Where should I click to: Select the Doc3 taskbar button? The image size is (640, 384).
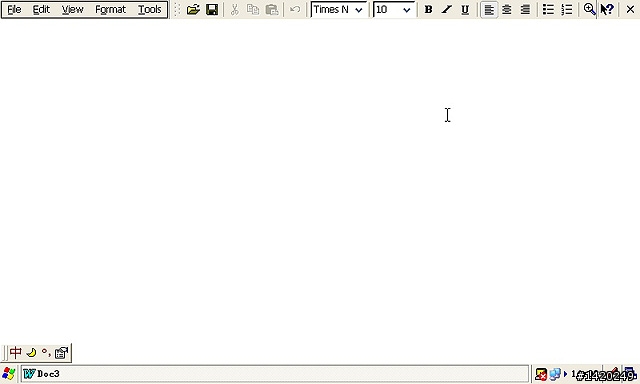[275, 374]
